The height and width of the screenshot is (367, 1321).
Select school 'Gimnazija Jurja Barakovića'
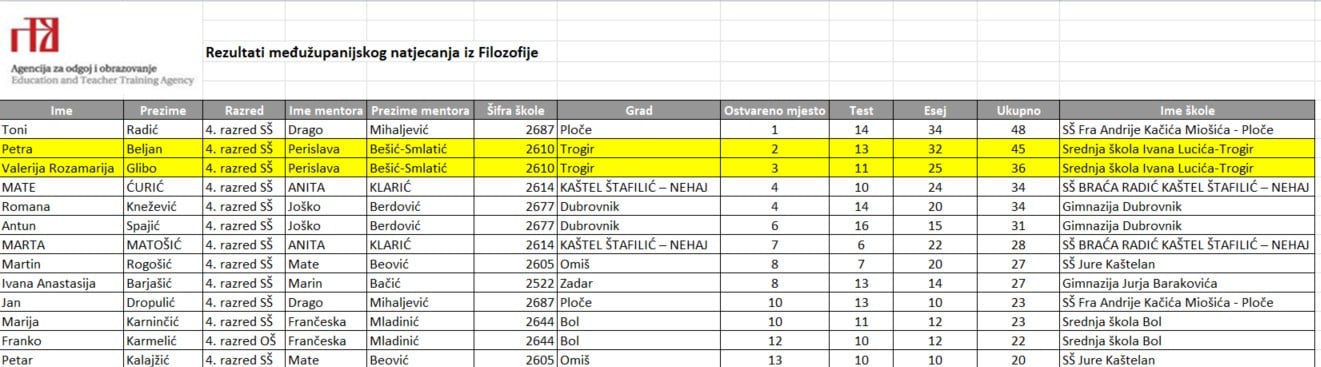pyautogui.click(x=1187, y=283)
